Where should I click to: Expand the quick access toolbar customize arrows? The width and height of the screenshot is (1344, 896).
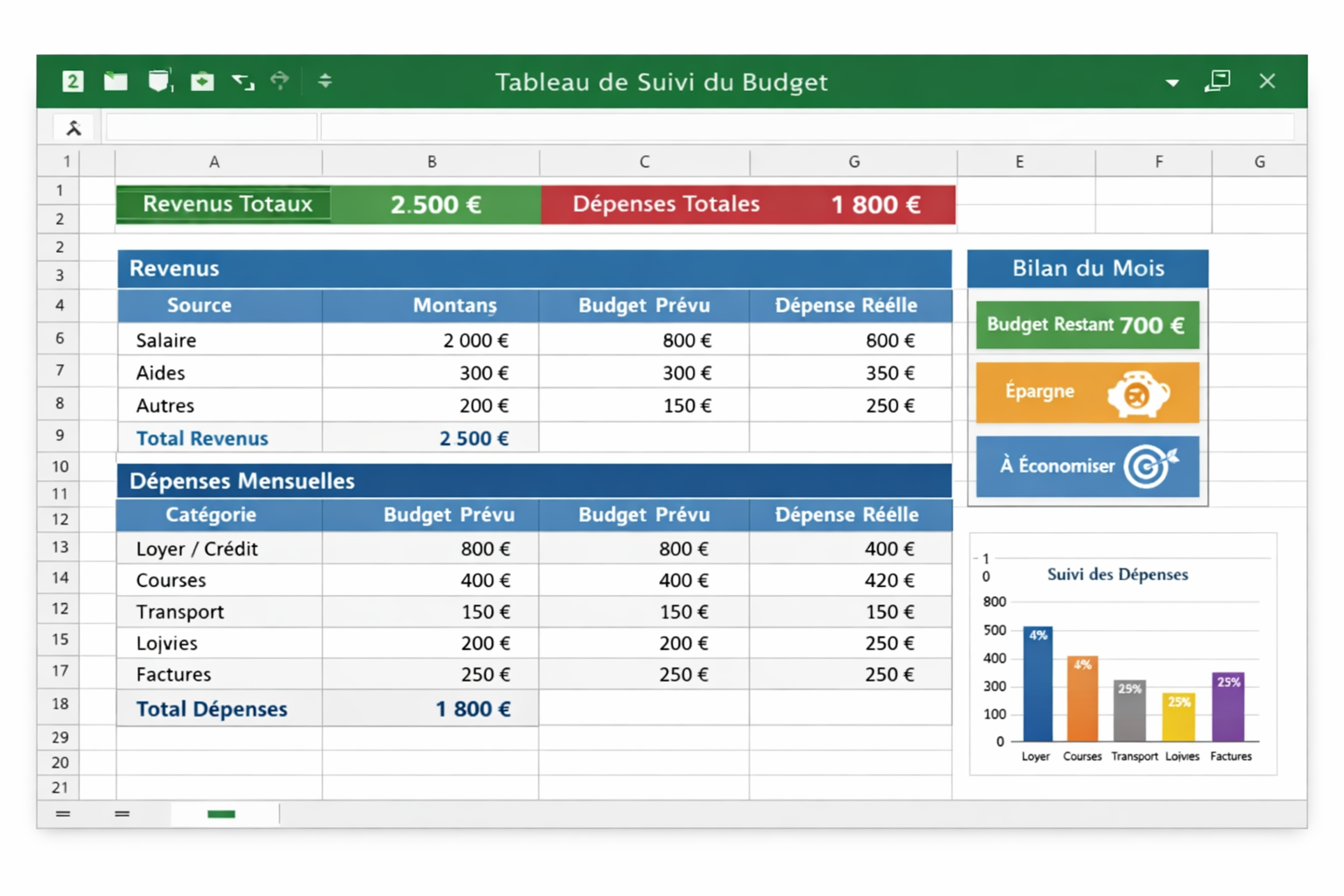click(x=325, y=81)
